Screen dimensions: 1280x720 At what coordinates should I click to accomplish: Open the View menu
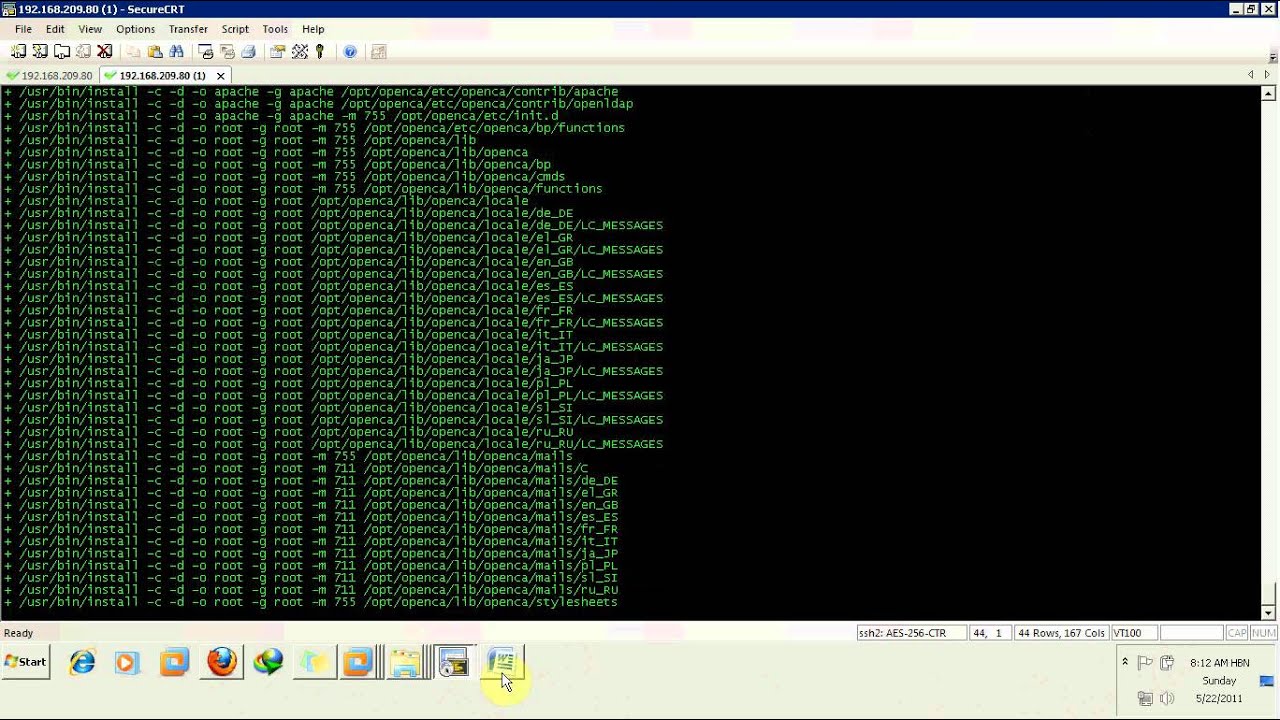tap(90, 29)
